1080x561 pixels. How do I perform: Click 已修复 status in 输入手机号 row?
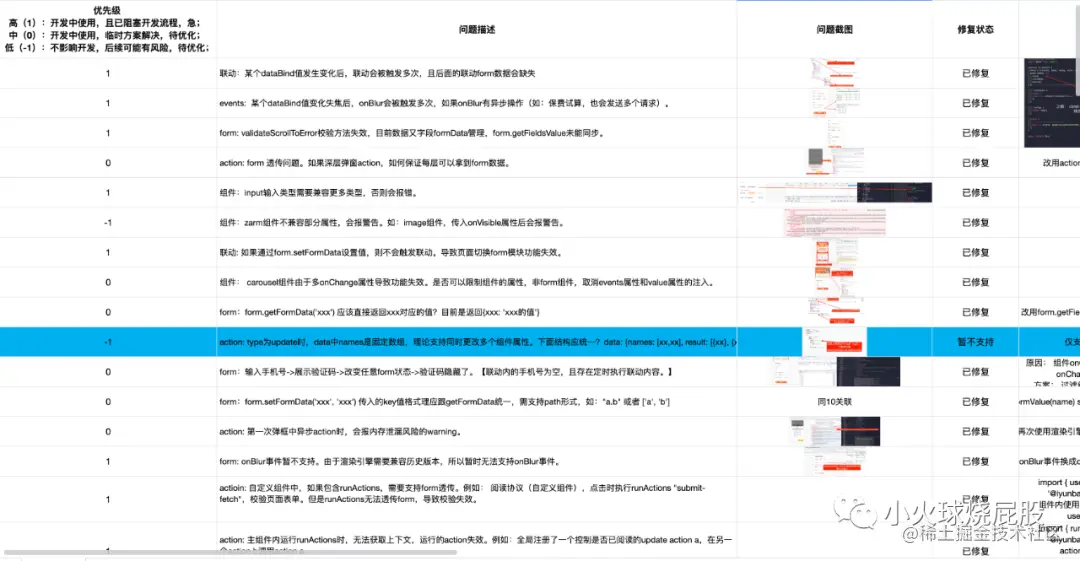coord(975,371)
